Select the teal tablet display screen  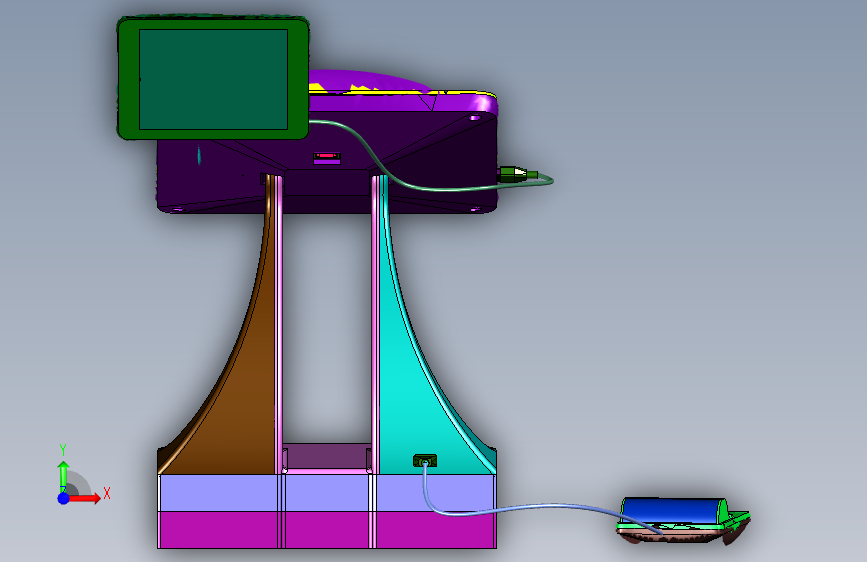tap(213, 79)
